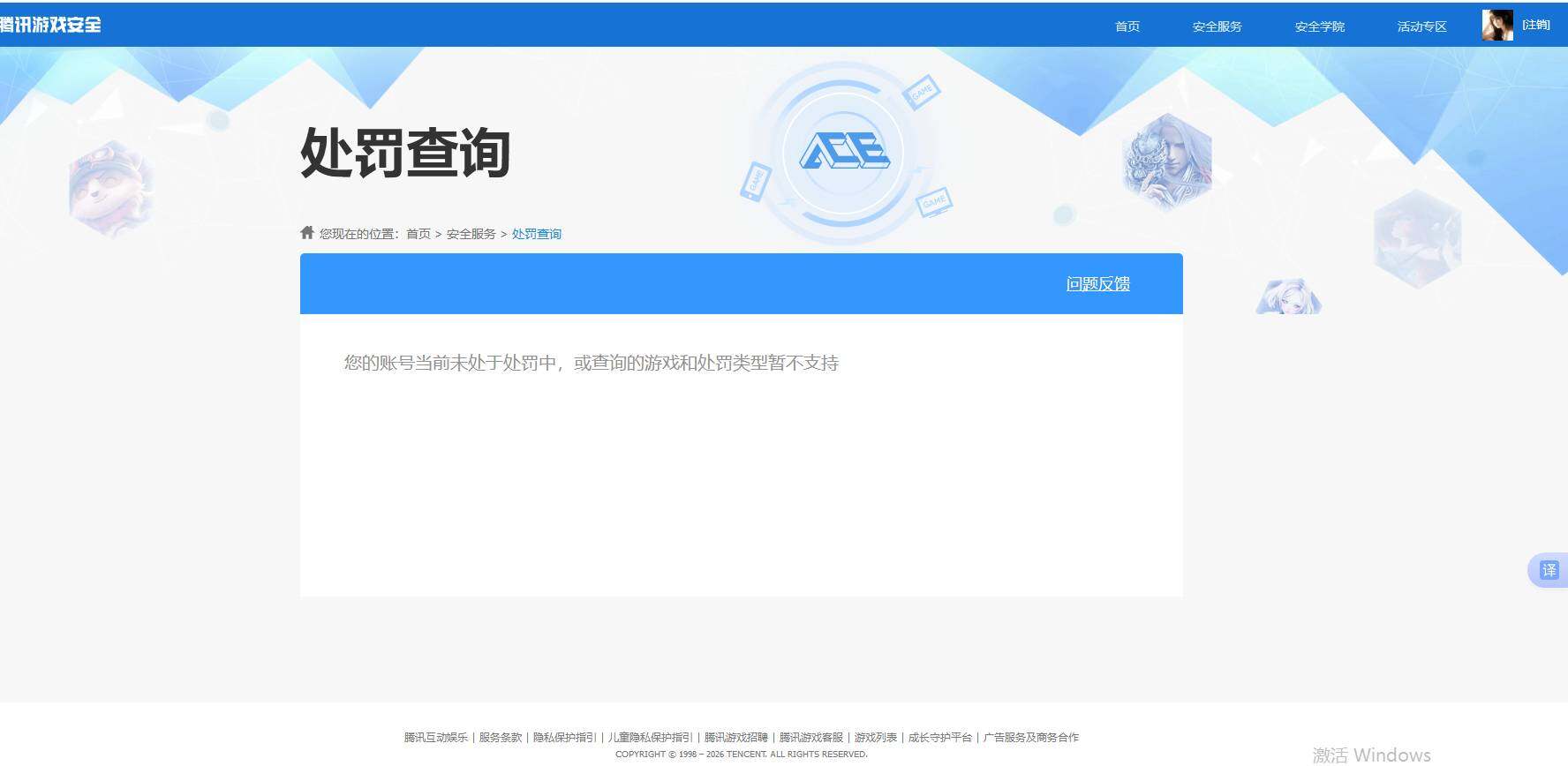Click the 您的账号当前未处于处罚中 result message
1568x766 pixels.
click(x=592, y=363)
